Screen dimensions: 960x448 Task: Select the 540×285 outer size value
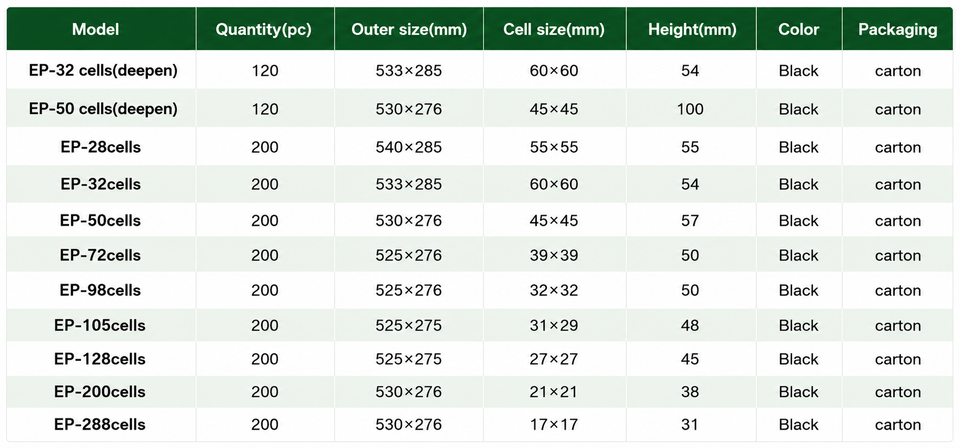408,147
